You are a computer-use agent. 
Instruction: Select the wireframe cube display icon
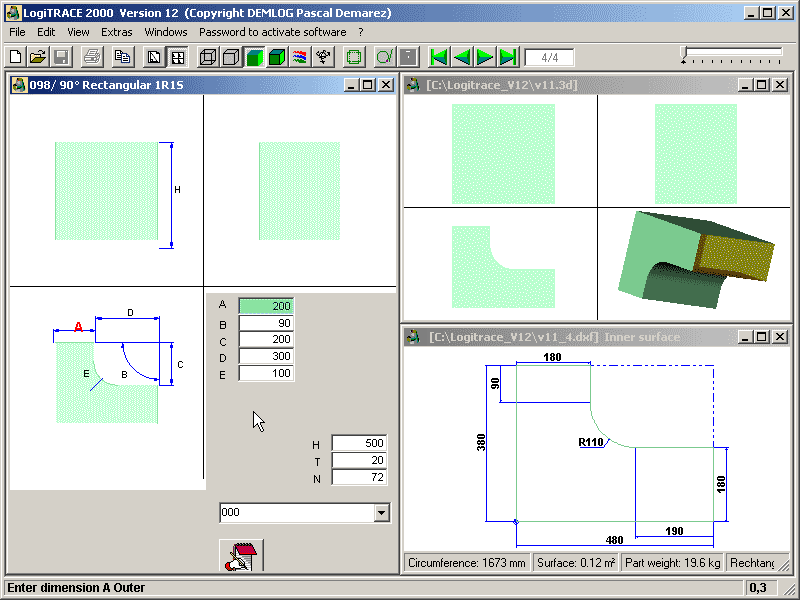[208, 57]
